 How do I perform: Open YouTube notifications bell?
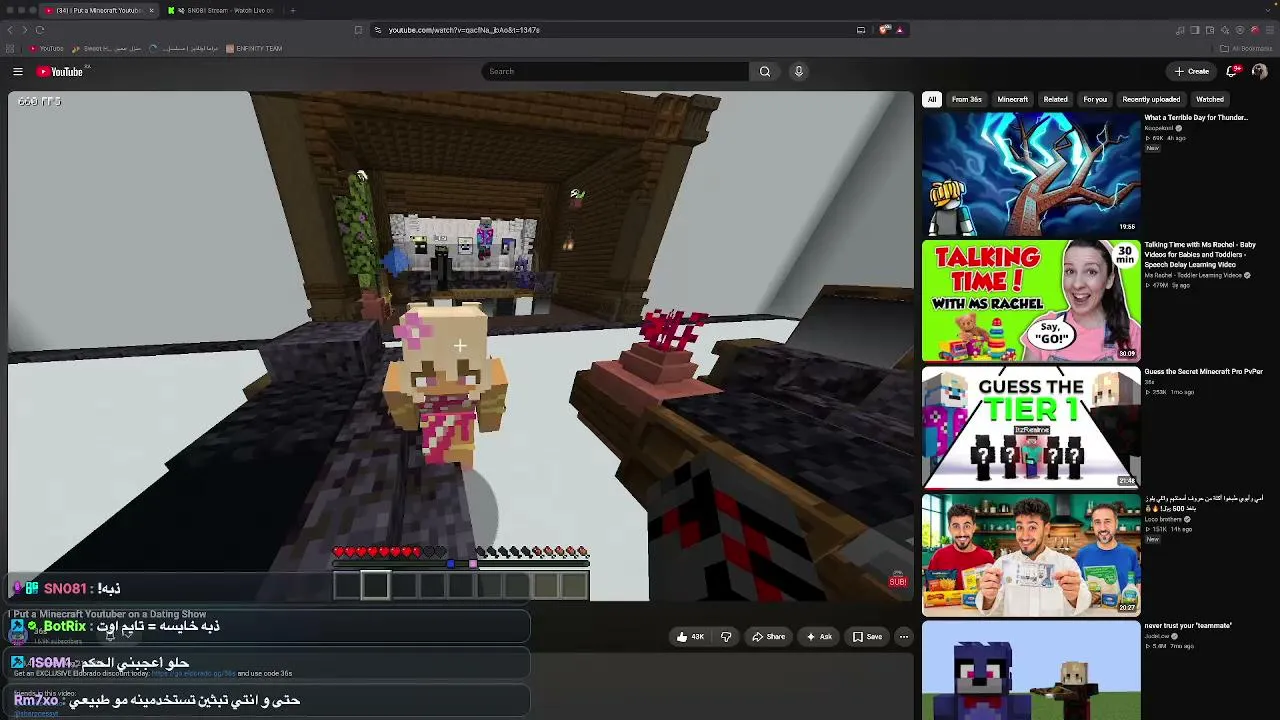point(1233,71)
